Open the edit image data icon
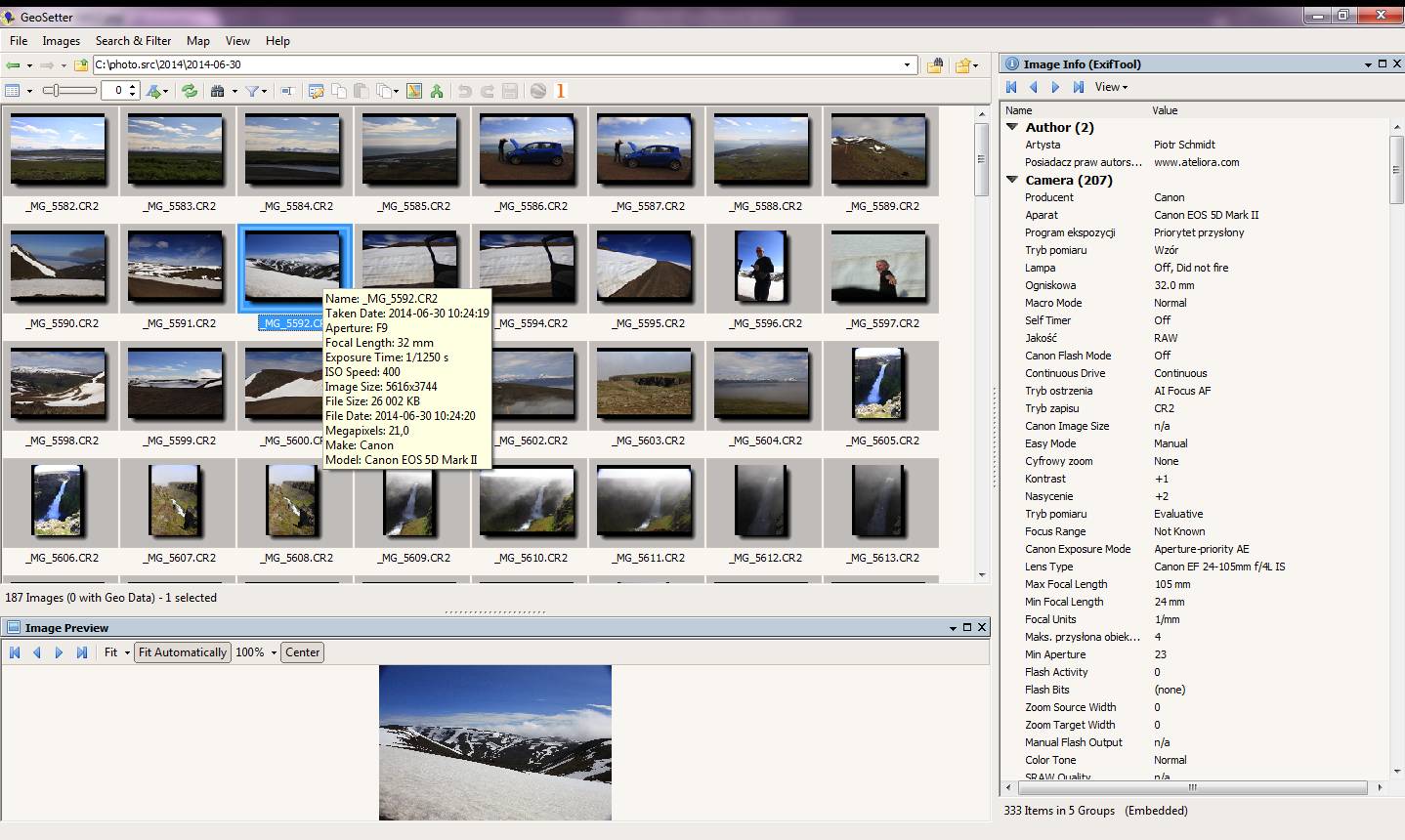 pos(316,91)
